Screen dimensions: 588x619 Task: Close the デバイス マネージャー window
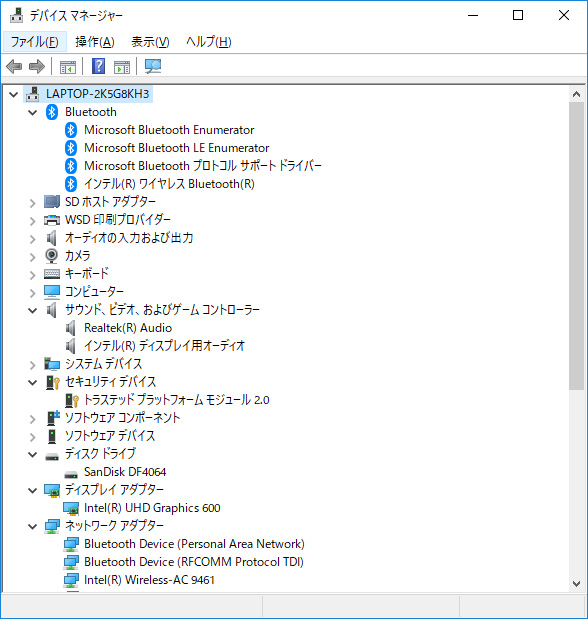click(564, 15)
